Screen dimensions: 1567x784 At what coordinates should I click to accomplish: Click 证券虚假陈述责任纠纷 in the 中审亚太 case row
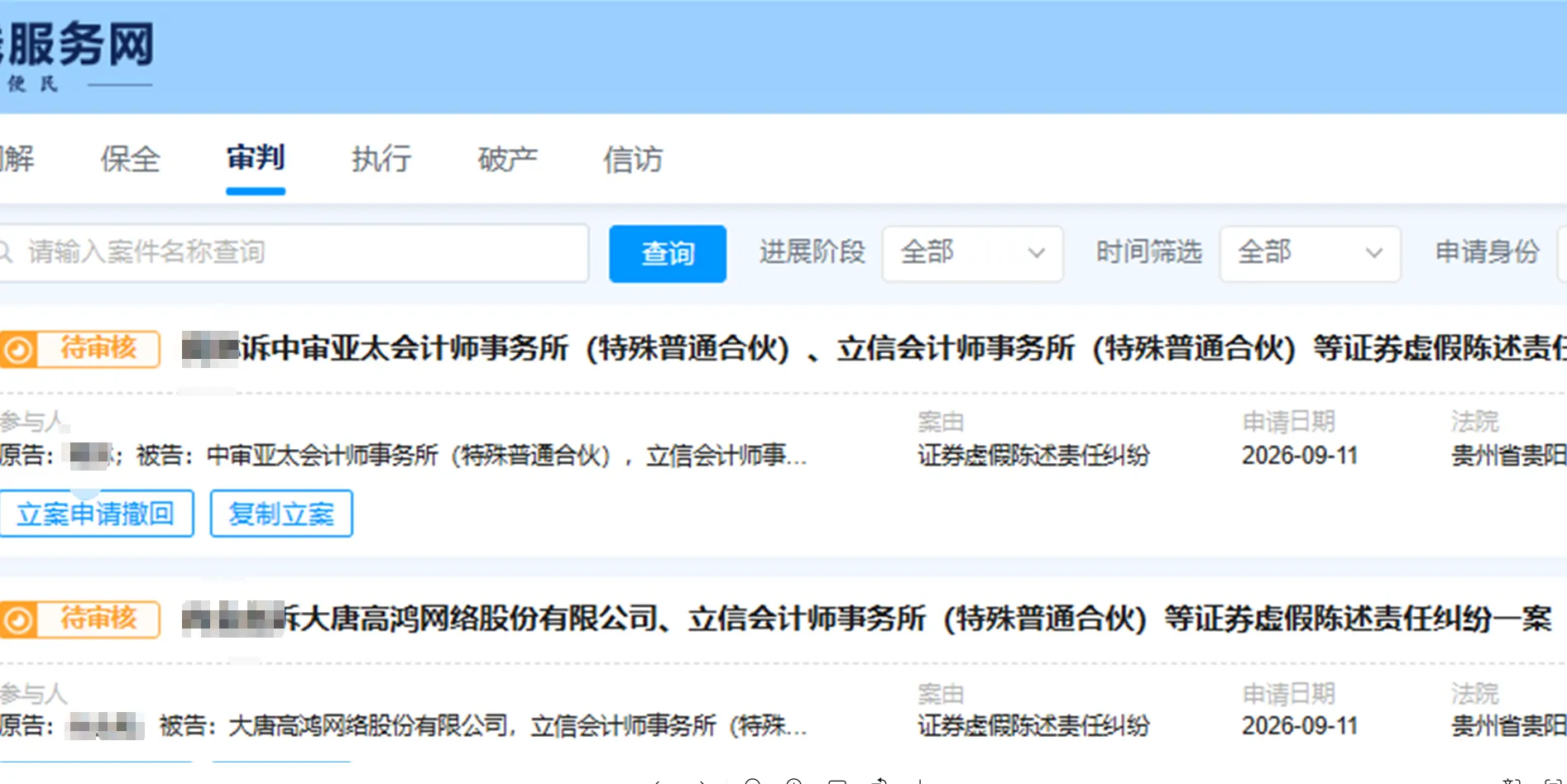coord(1033,455)
